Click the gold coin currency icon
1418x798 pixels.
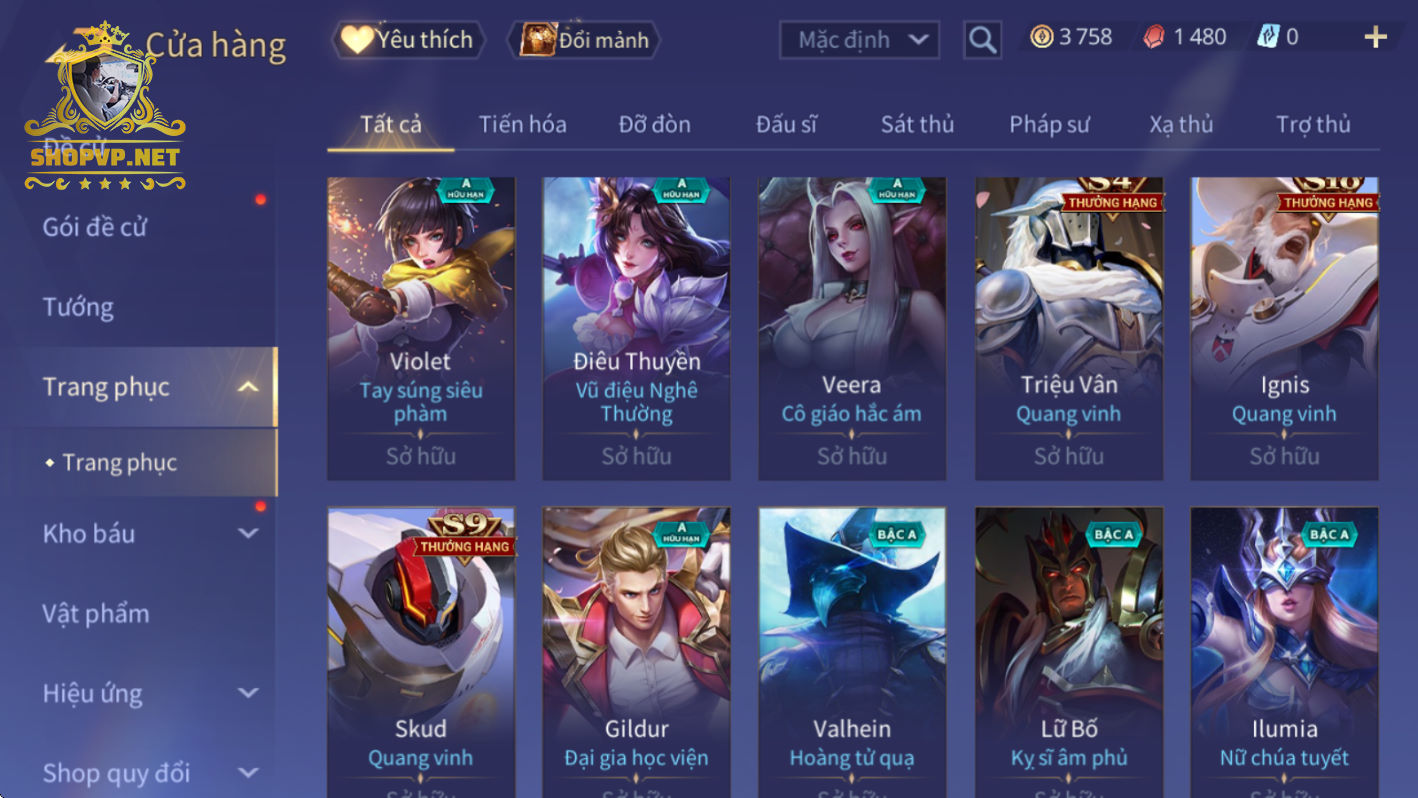pyautogui.click(x=1042, y=38)
